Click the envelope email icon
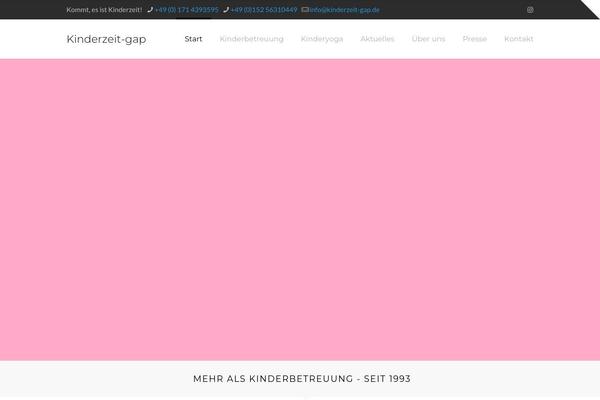The height and width of the screenshot is (400, 600). pyautogui.click(x=305, y=10)
